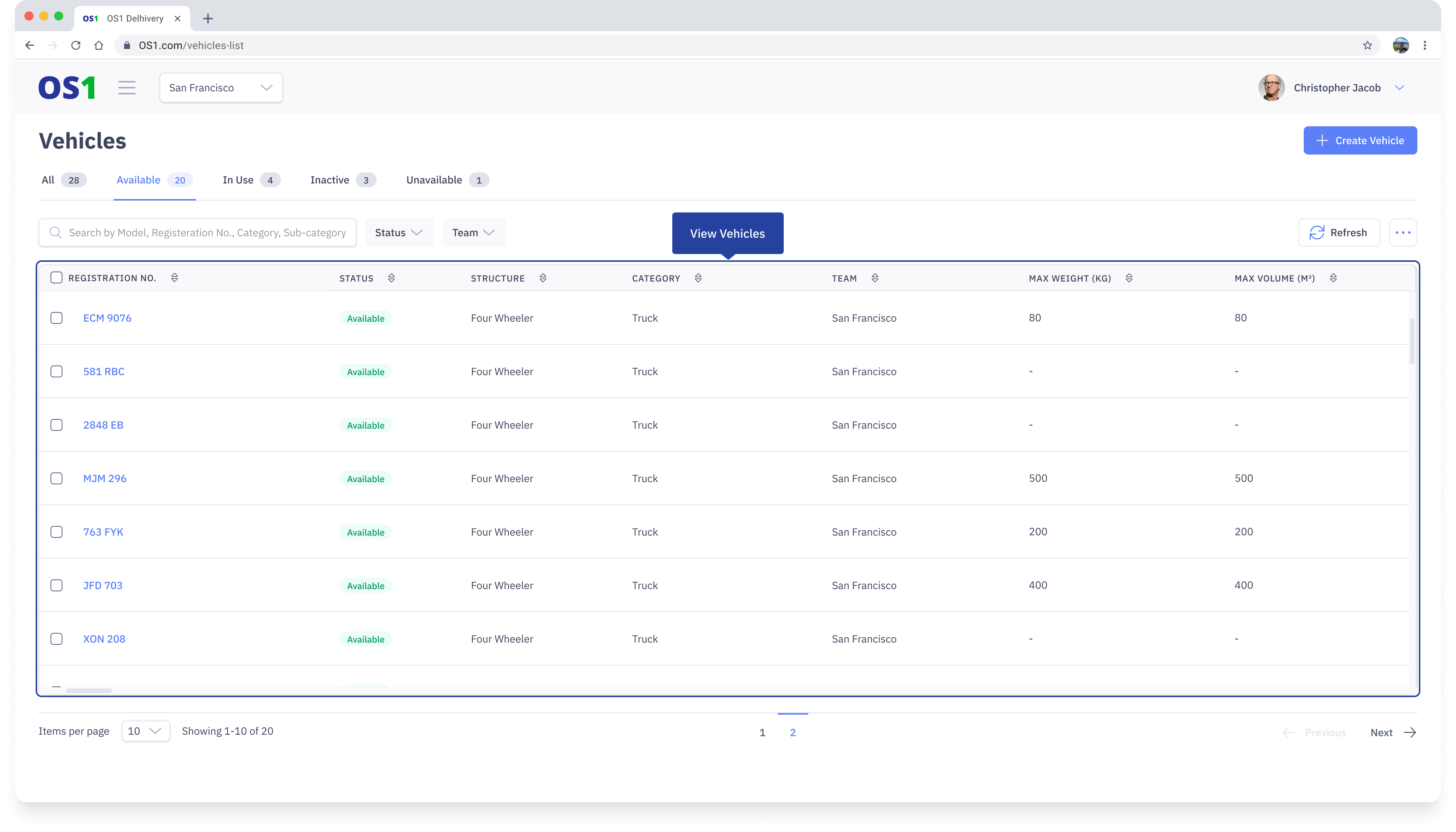Click the browser reload icon
The height and width of the screenshot is (832, 1456).
point(75,45)
